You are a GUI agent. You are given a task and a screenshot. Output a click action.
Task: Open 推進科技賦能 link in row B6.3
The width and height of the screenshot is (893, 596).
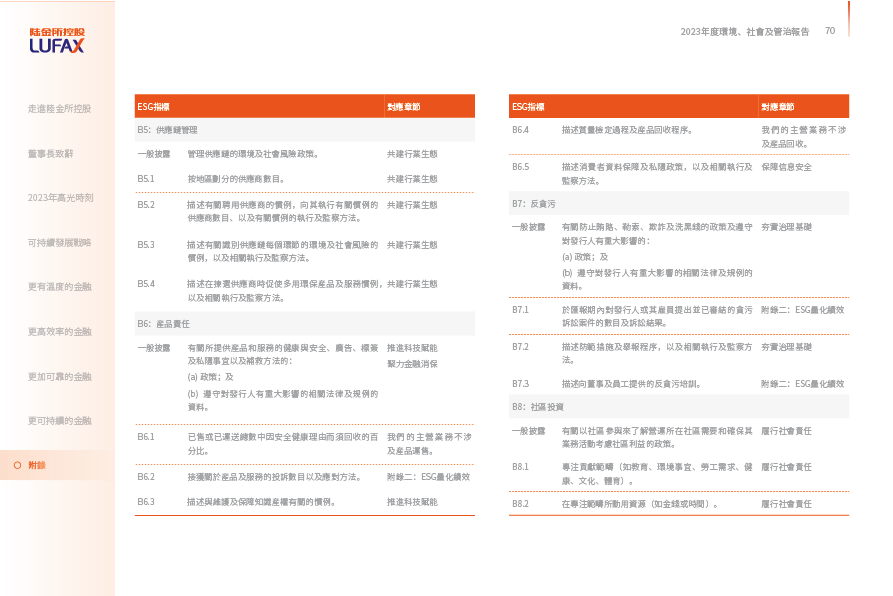pos(412,501)
